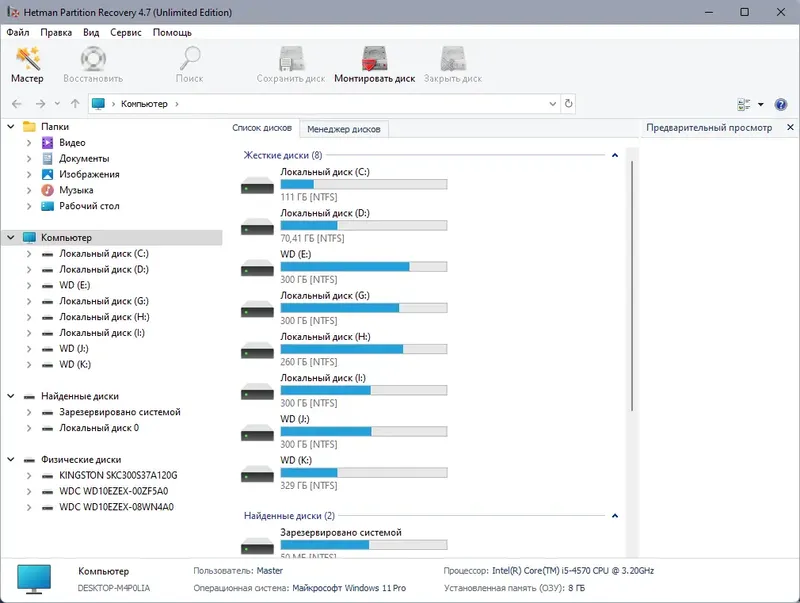The image size is (800, 603).
Task: Click the Hetman app icon in title bar
Action: coord(13,12)
